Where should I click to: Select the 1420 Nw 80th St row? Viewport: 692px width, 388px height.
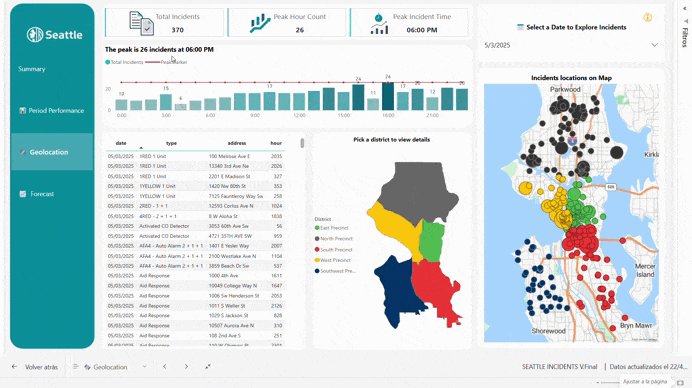click(195, 186)
